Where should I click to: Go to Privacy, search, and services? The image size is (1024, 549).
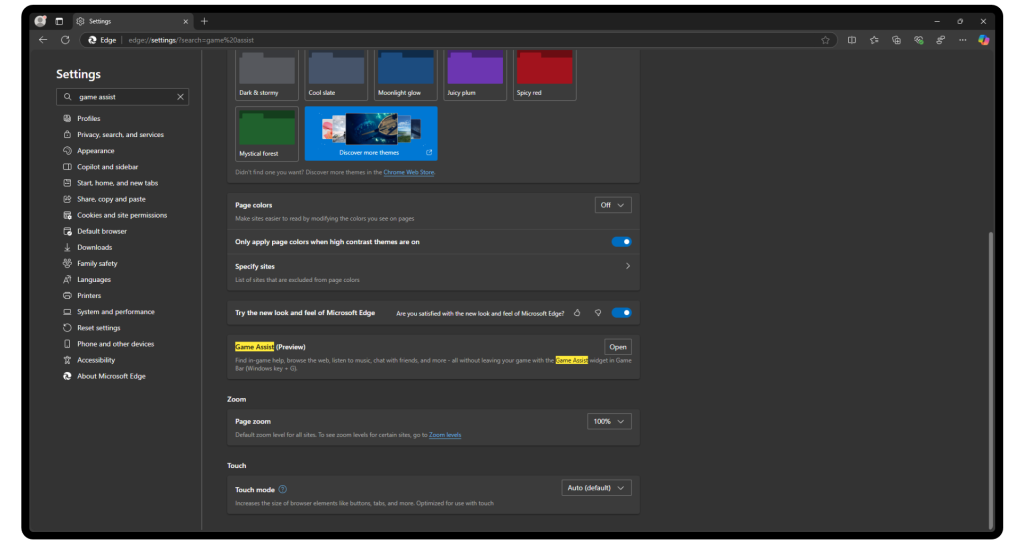pyautogui.click(x=120, y=135)
